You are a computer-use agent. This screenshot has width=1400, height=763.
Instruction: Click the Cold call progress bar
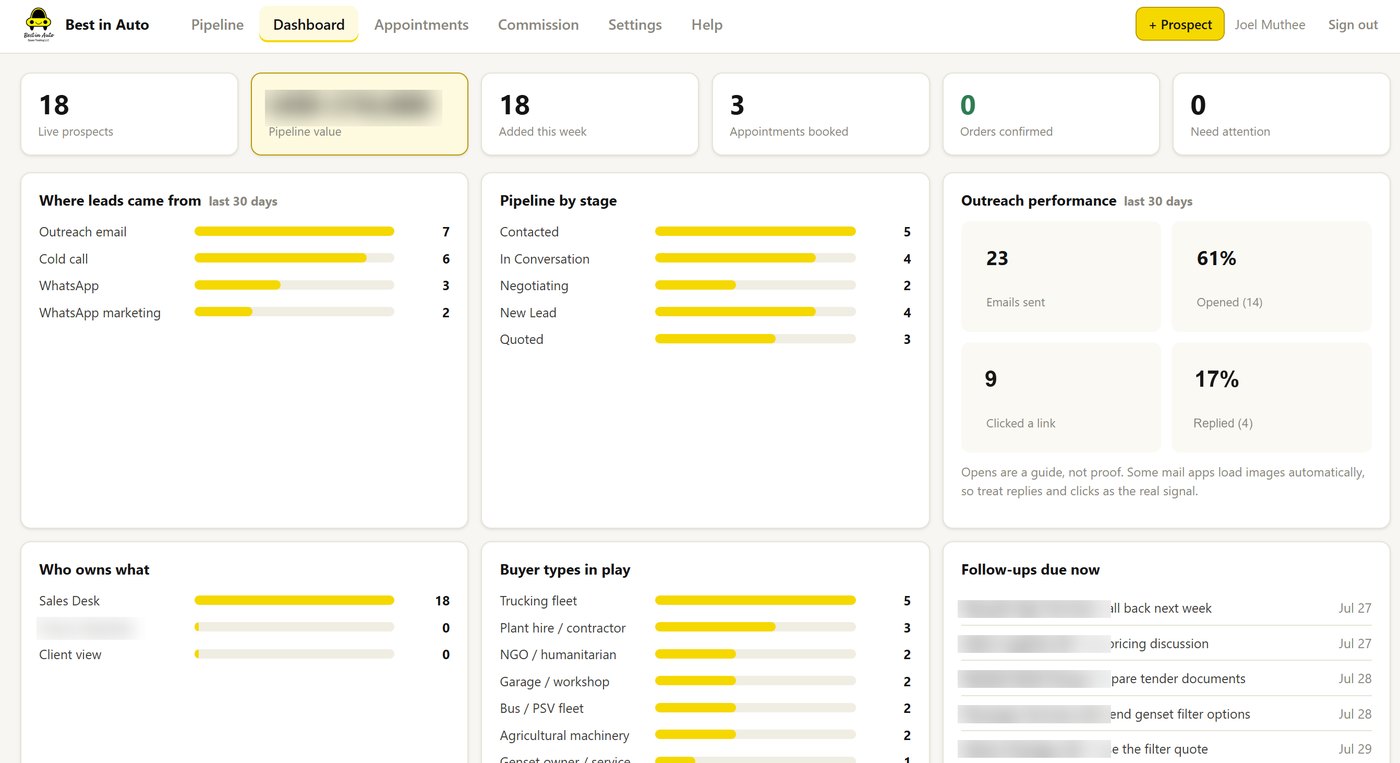(294, 259)
